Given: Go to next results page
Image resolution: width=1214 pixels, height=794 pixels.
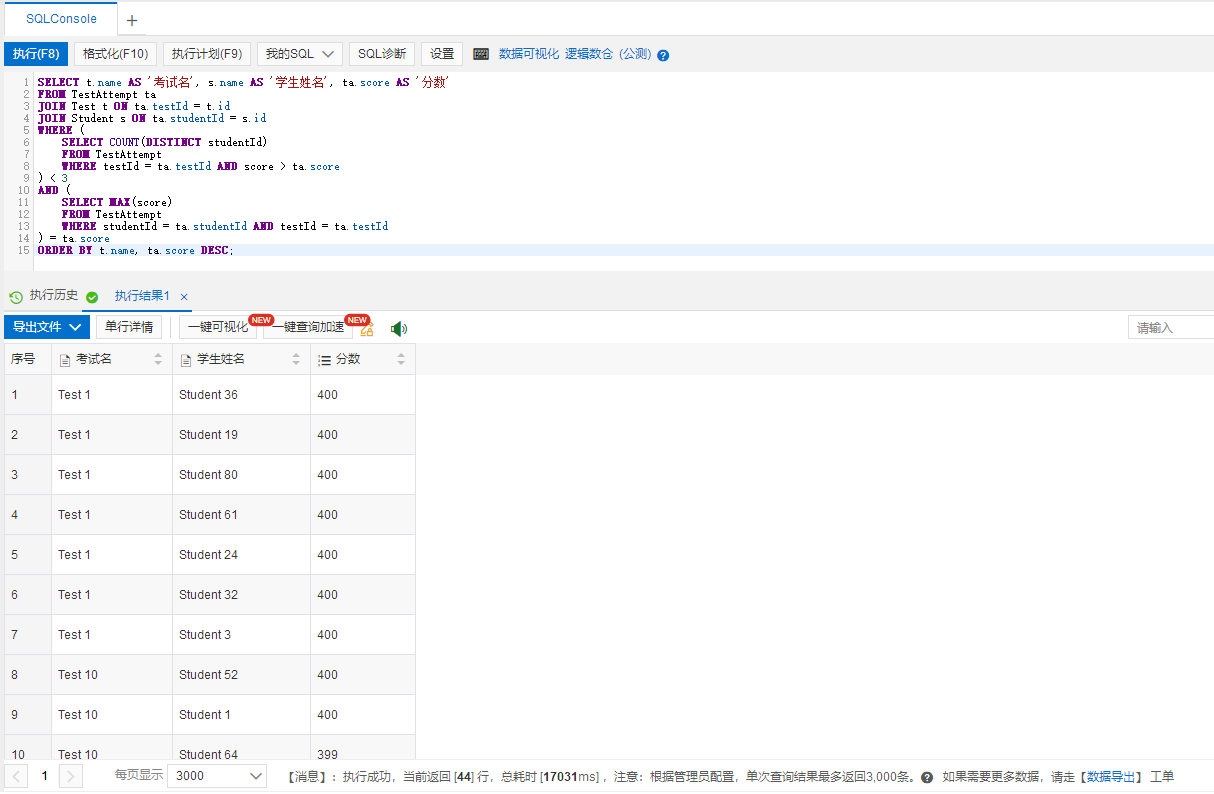Looking at the screenshot, I should pos(71,776).
